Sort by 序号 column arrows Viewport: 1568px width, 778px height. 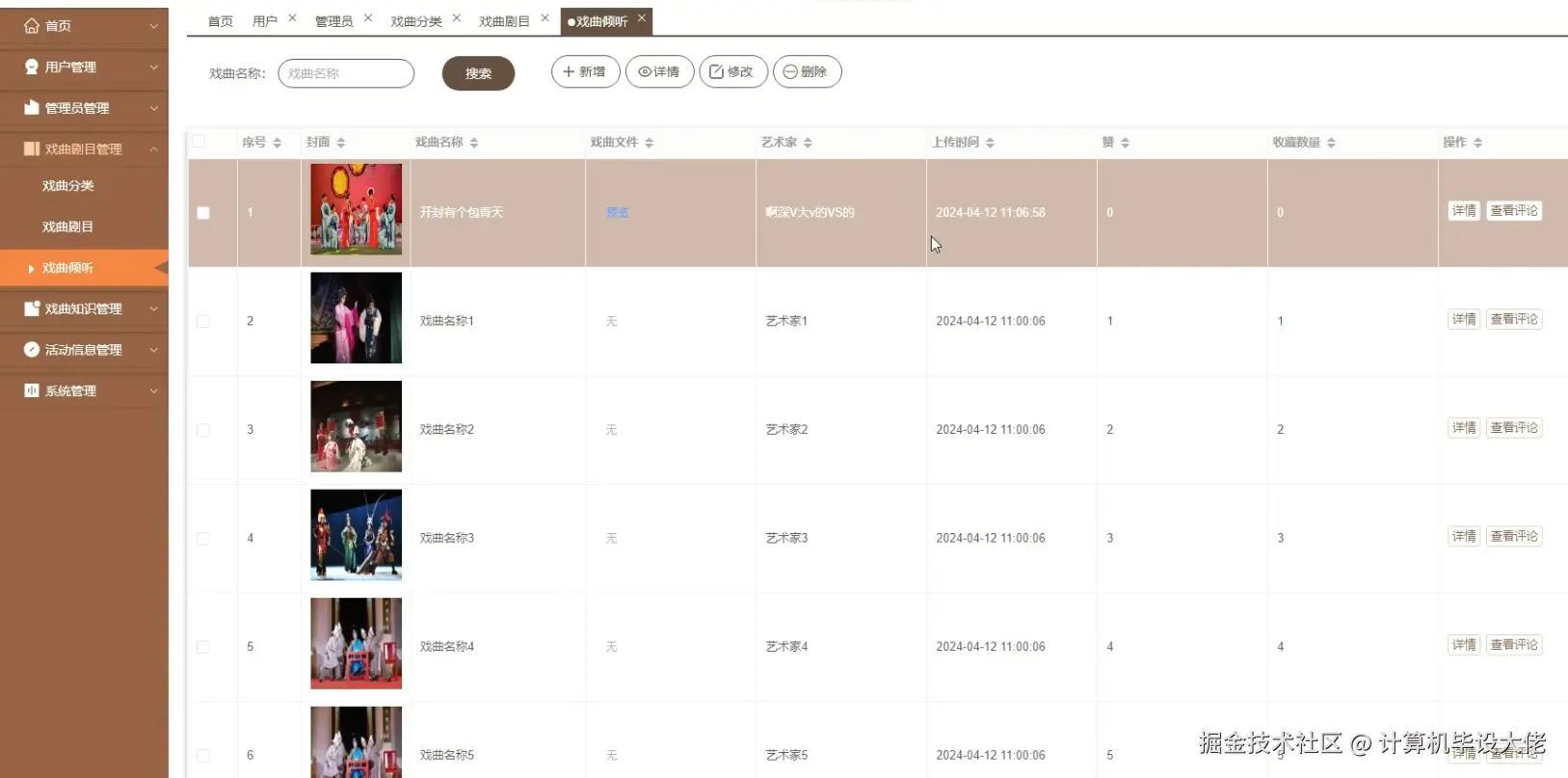point(278,143)
